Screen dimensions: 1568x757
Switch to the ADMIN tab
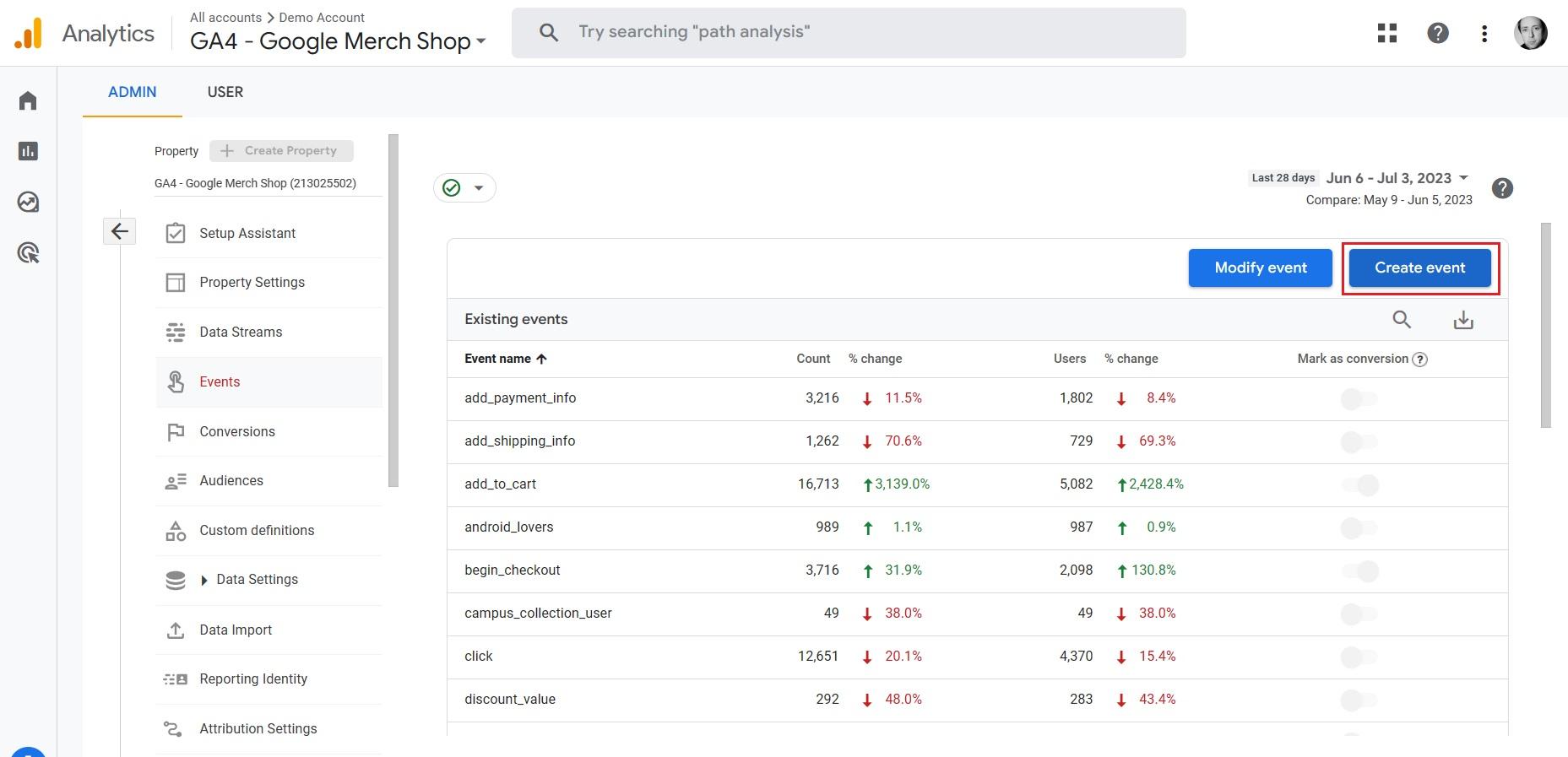[x=133, y=92]
